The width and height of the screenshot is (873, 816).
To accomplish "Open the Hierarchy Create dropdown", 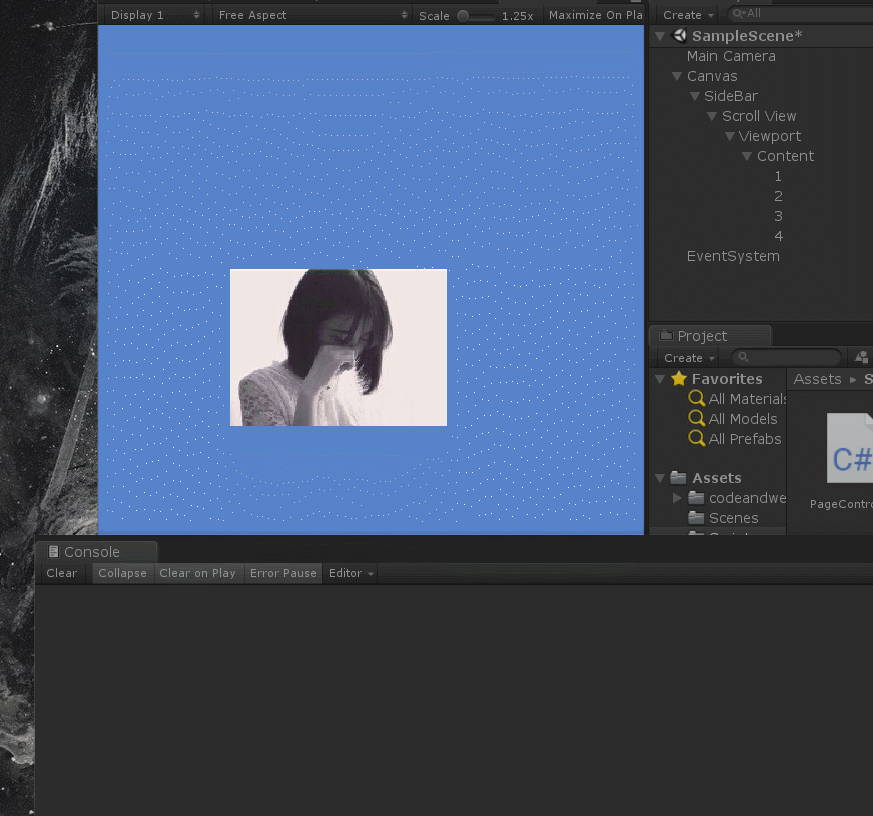I will [x=688, y=15].
